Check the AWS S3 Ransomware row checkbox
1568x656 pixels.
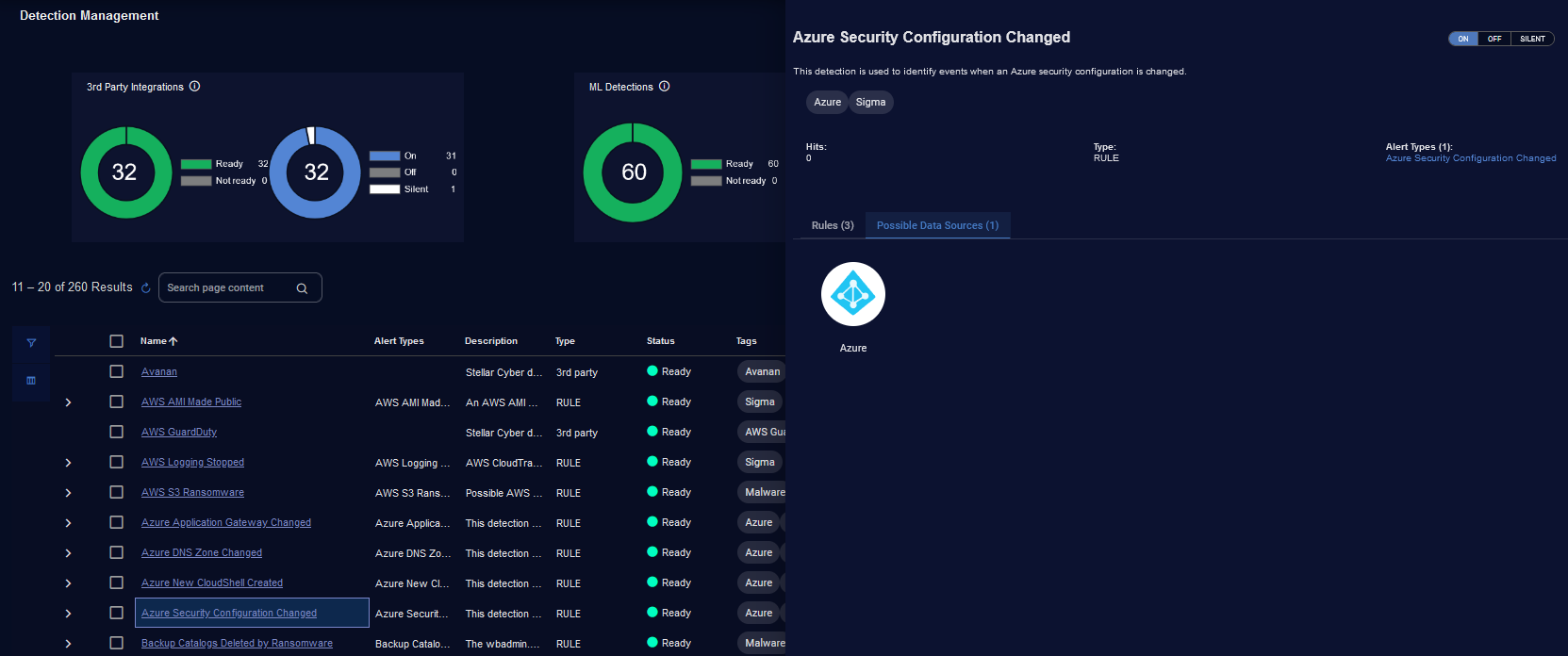(117, 492)
